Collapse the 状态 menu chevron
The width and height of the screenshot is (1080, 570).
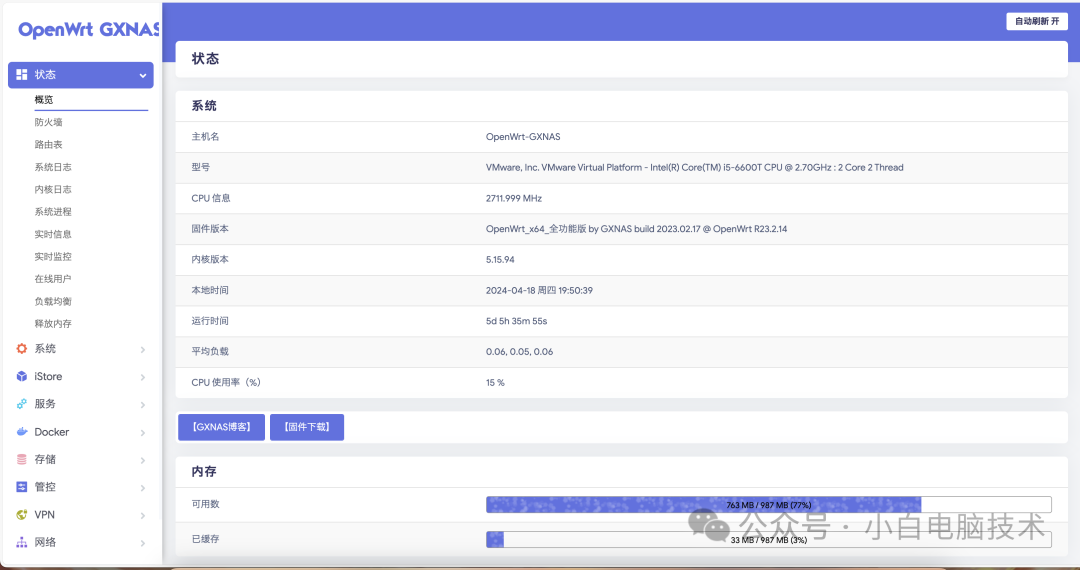pyautogui.click(x=143, y=75)
